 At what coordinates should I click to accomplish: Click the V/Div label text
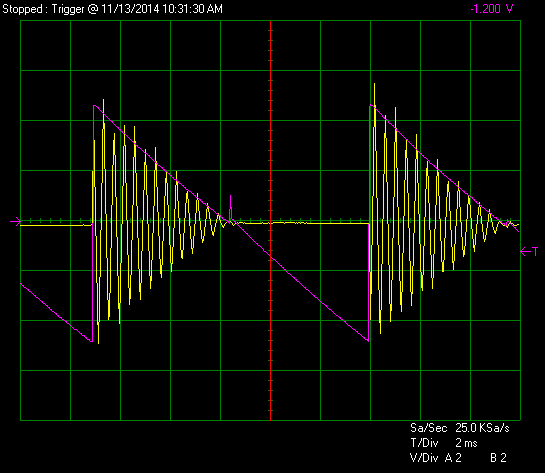[424, 458]
